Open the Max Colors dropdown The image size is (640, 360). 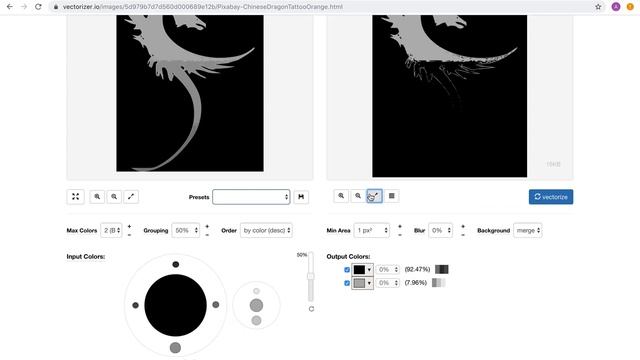pyautogui.click(x=111, y=231)
